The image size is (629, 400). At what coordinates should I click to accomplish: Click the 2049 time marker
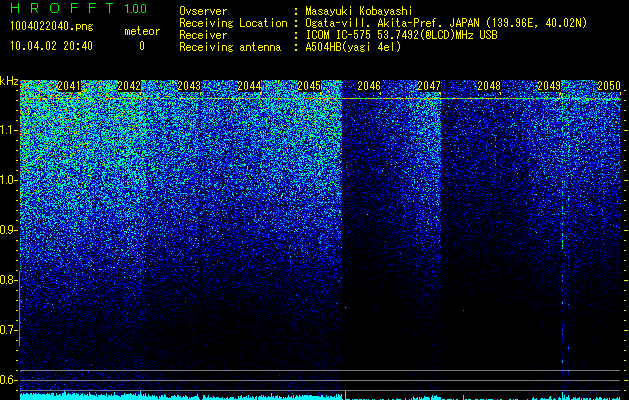pyautogui.click(x=549, y=86)
